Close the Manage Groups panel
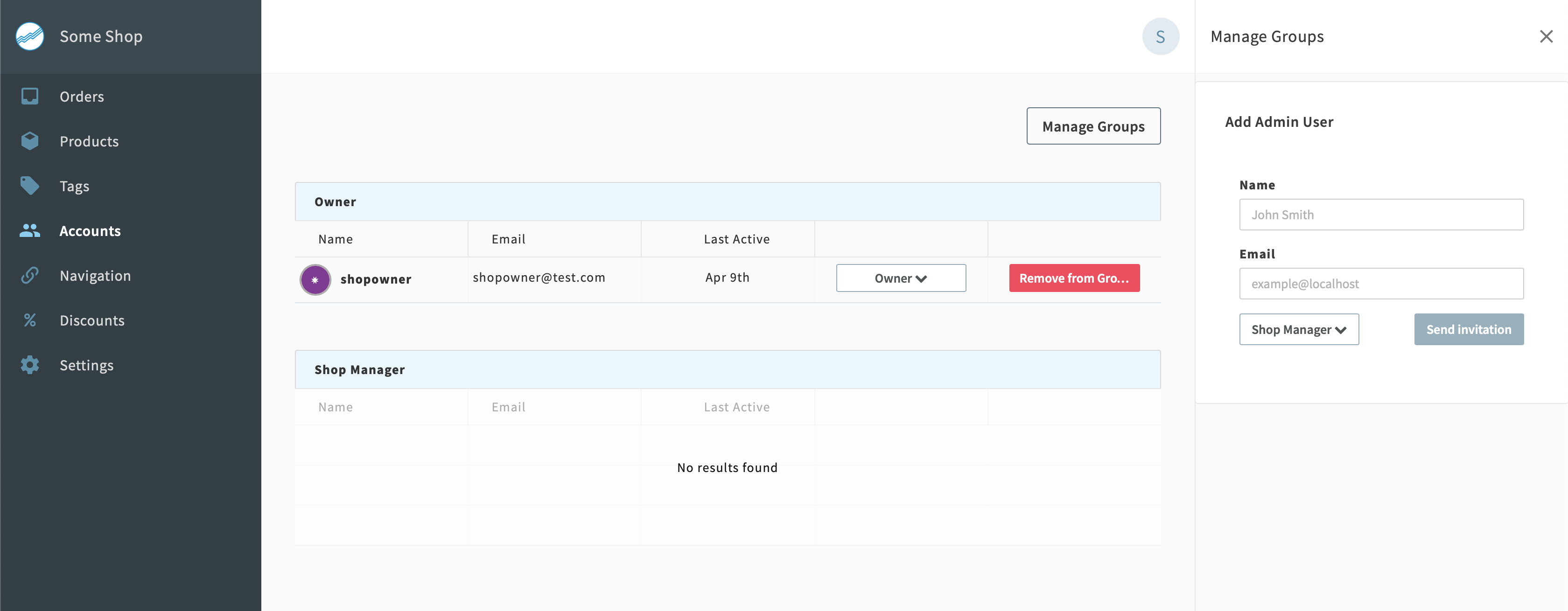Image resolution: width=1568 pixels, height=611 pixels. 1546,36
